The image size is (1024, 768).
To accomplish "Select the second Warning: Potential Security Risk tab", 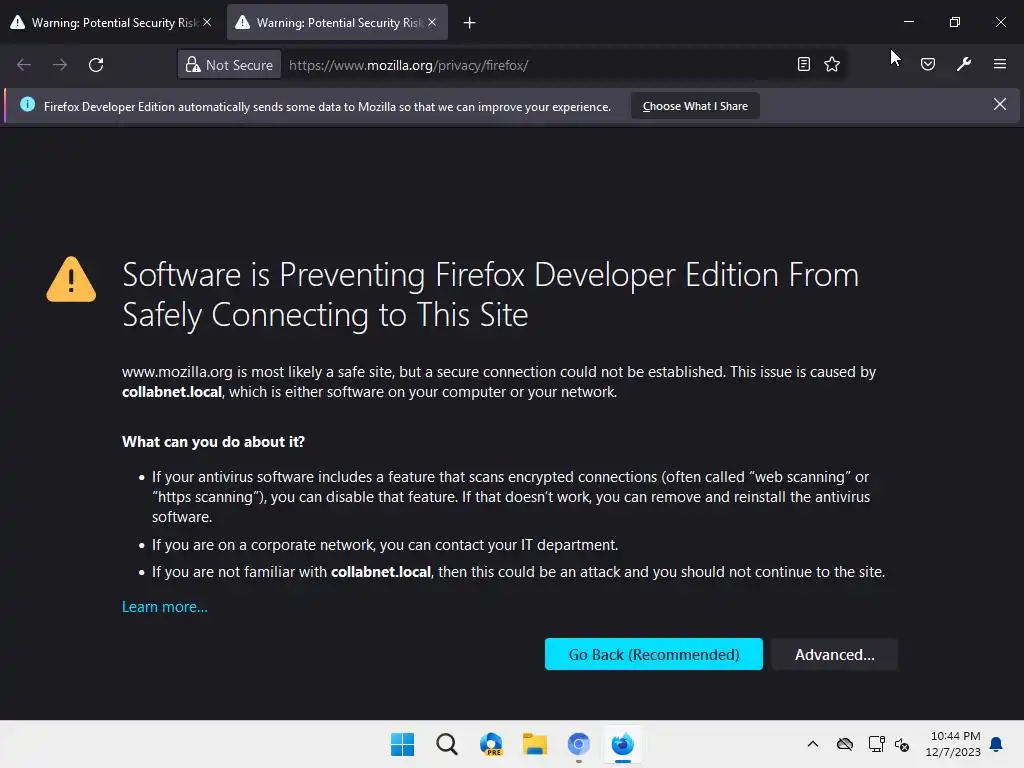I will click(338, 22).
